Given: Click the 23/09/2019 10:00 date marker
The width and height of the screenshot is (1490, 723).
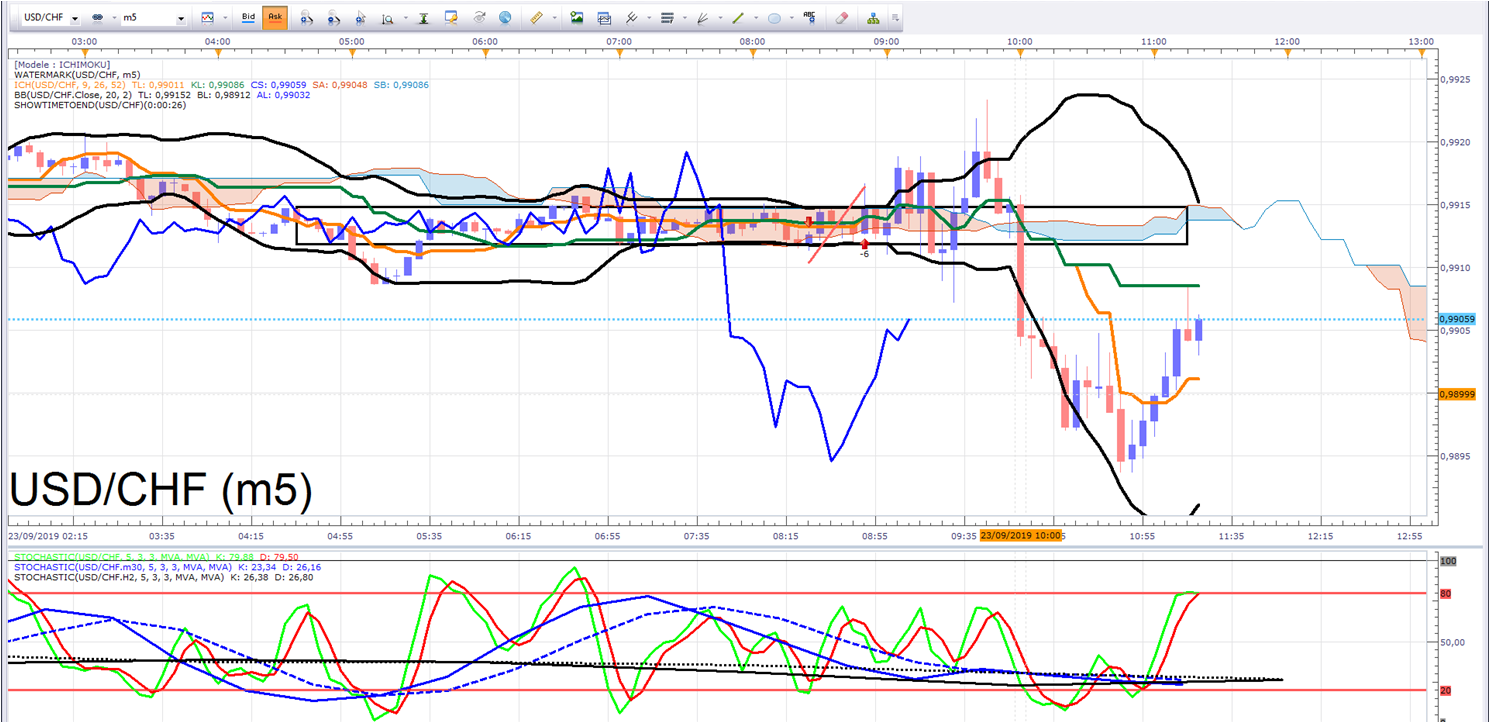Looking at the screenshot, I should pyautogui.click(x=1020, y=536).
